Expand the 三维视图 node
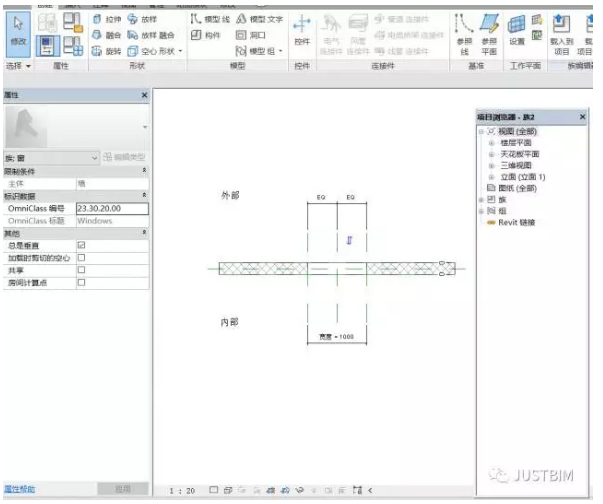 click(x=491, y=166)
